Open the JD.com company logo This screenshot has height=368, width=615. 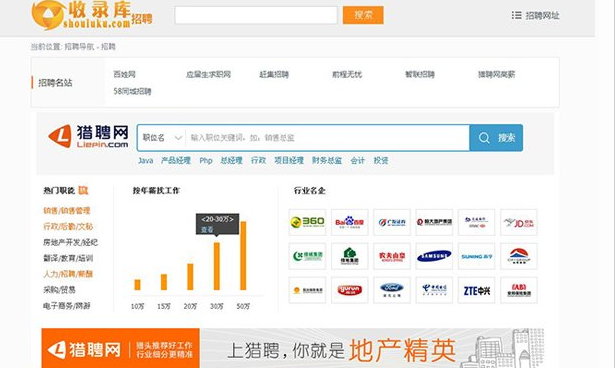pyautogui.click(x=519, y=222)
